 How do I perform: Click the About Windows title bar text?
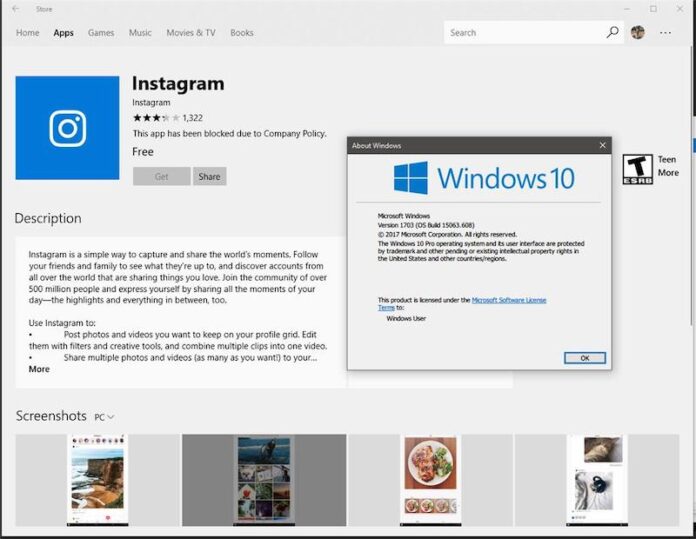[x=376, y=146]
